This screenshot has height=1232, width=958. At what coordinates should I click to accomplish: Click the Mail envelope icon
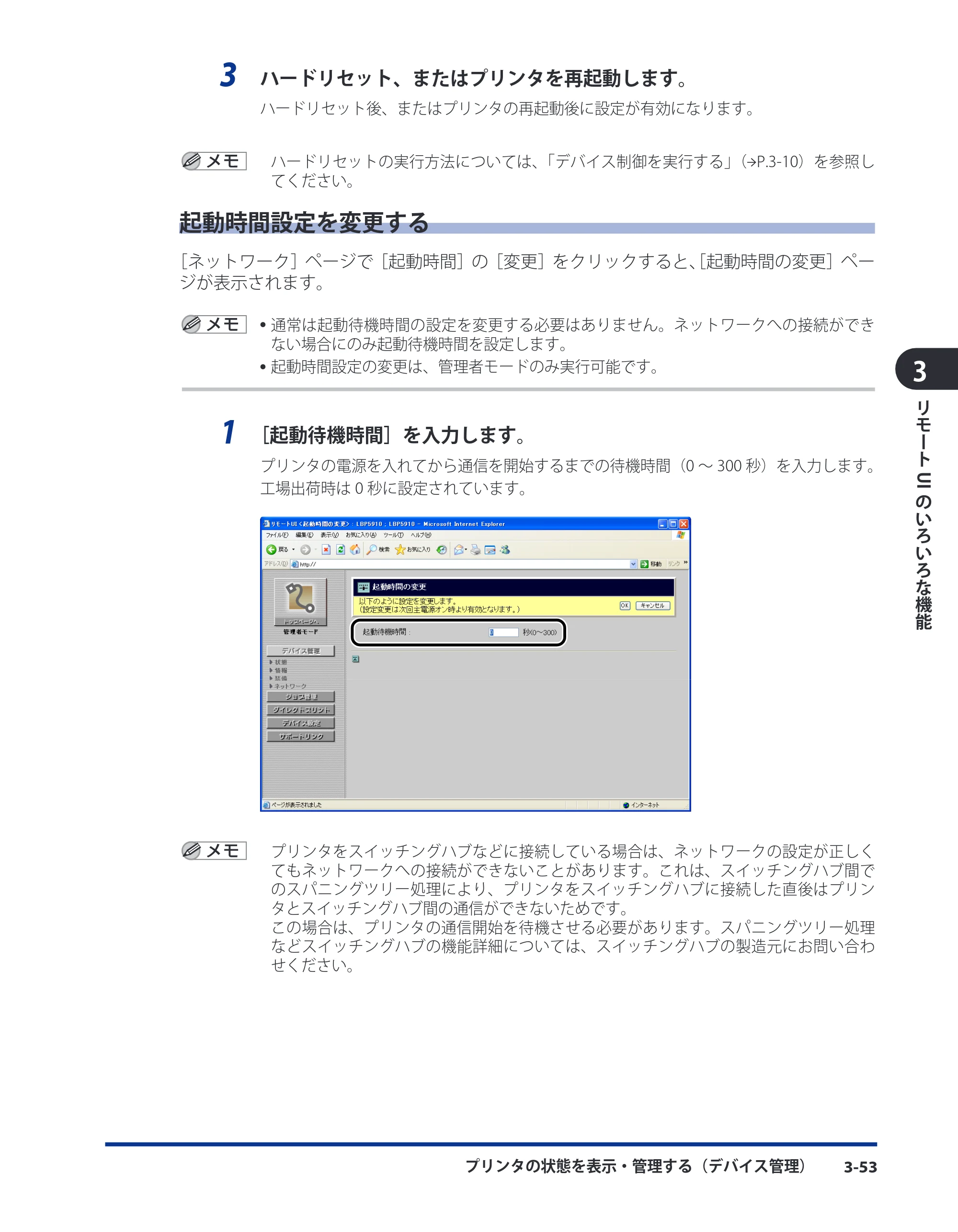point(459,549)
